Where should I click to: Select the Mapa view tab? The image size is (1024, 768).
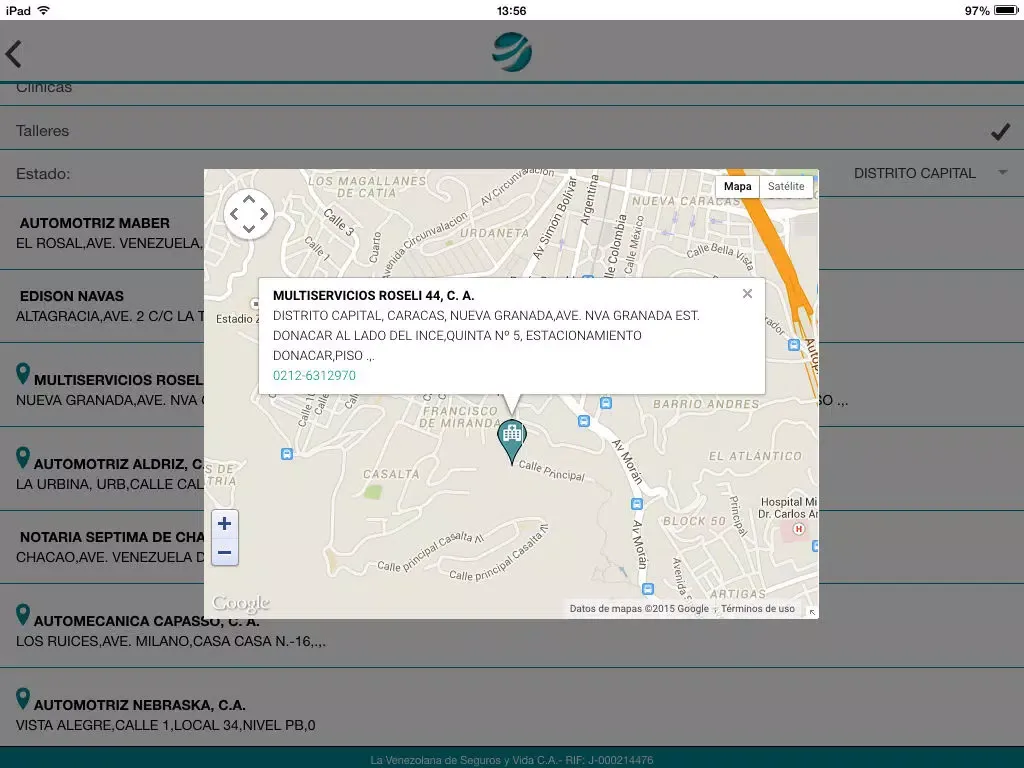(737, 186)
